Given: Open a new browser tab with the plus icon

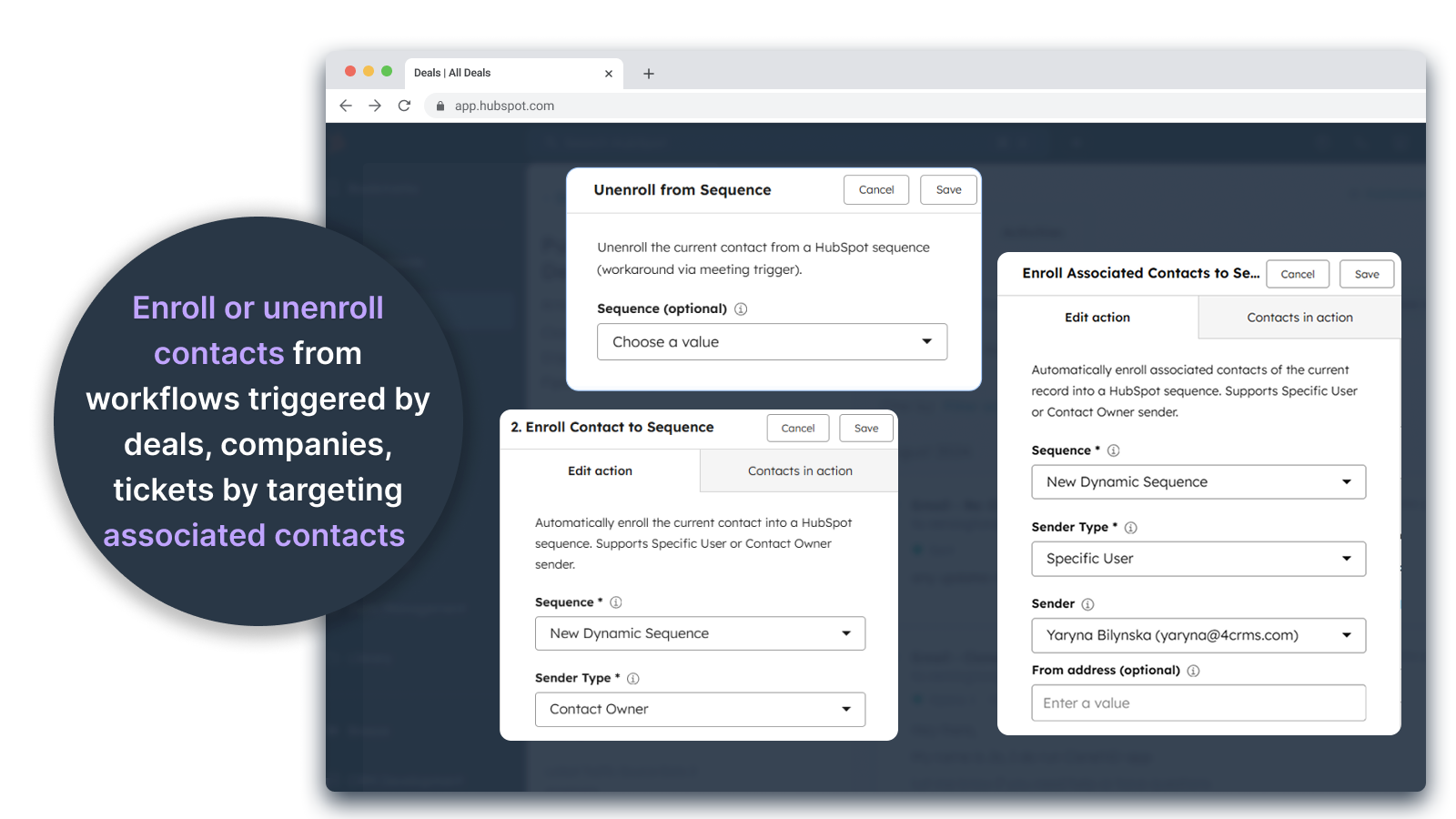Looking at the screenshot, I should (x=648, y=73).
